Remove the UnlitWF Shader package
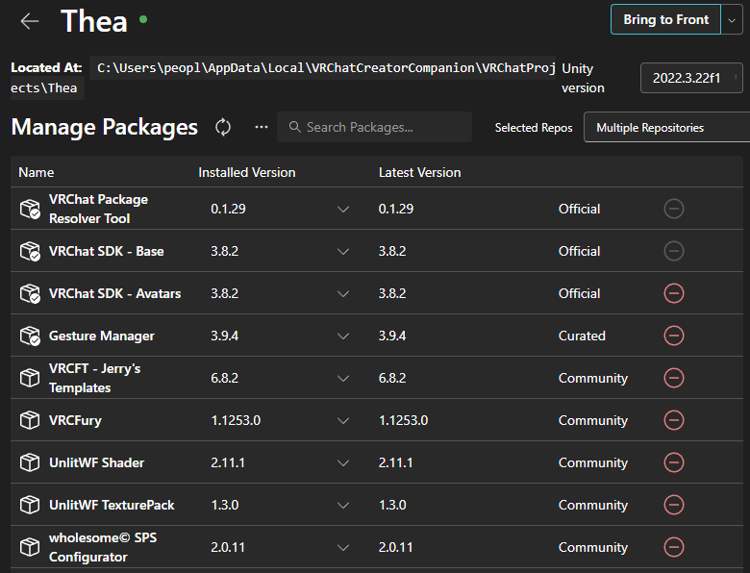This screenshot has width=750, height=573. 674,463
